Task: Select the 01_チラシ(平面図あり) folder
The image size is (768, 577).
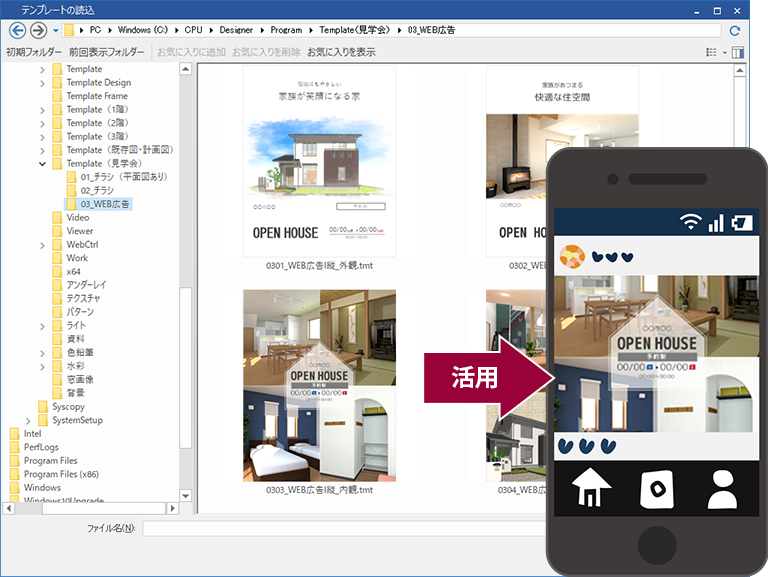Action: [x=117, y=176]
